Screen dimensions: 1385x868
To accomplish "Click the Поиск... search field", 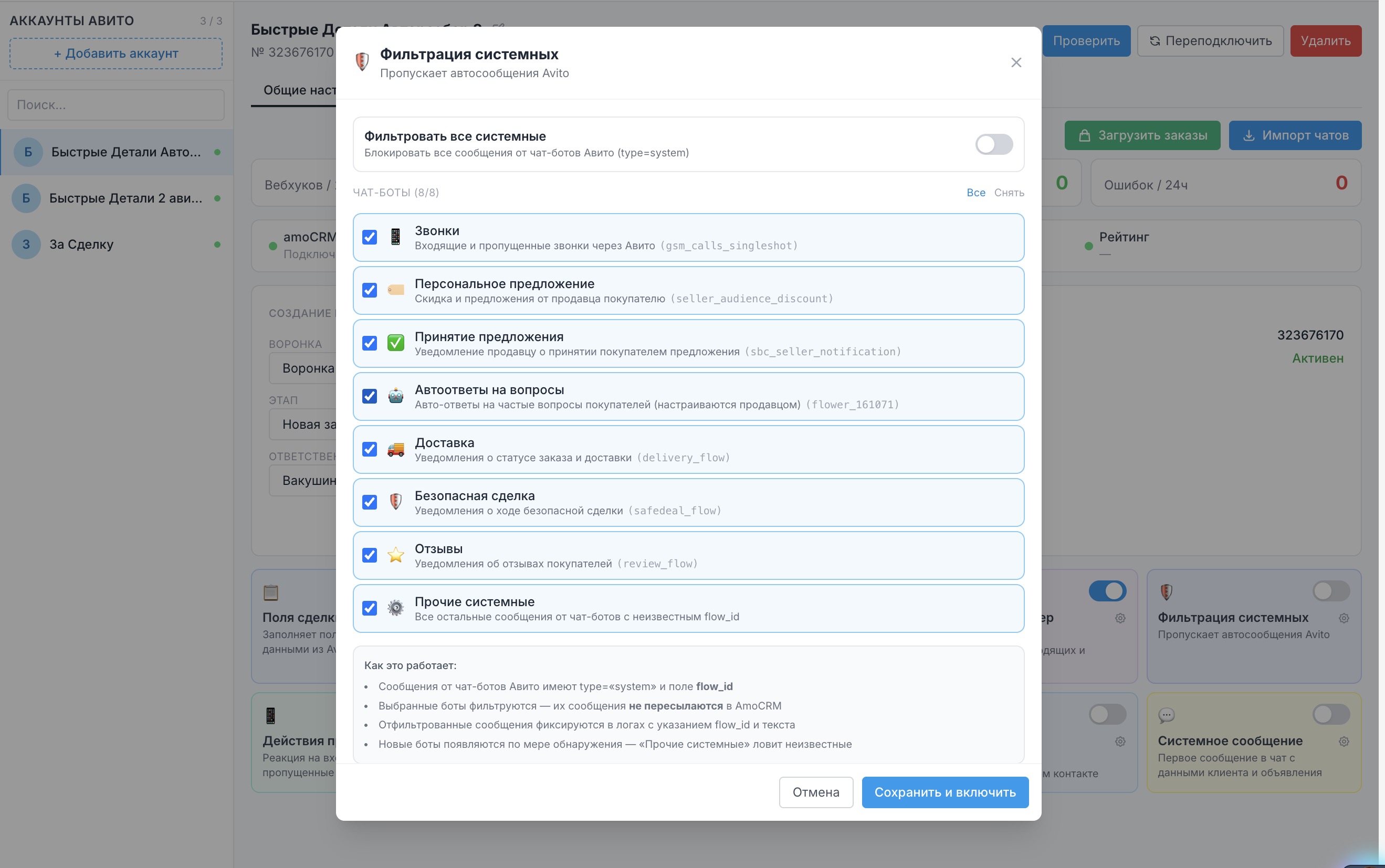I will pos(116,105).
